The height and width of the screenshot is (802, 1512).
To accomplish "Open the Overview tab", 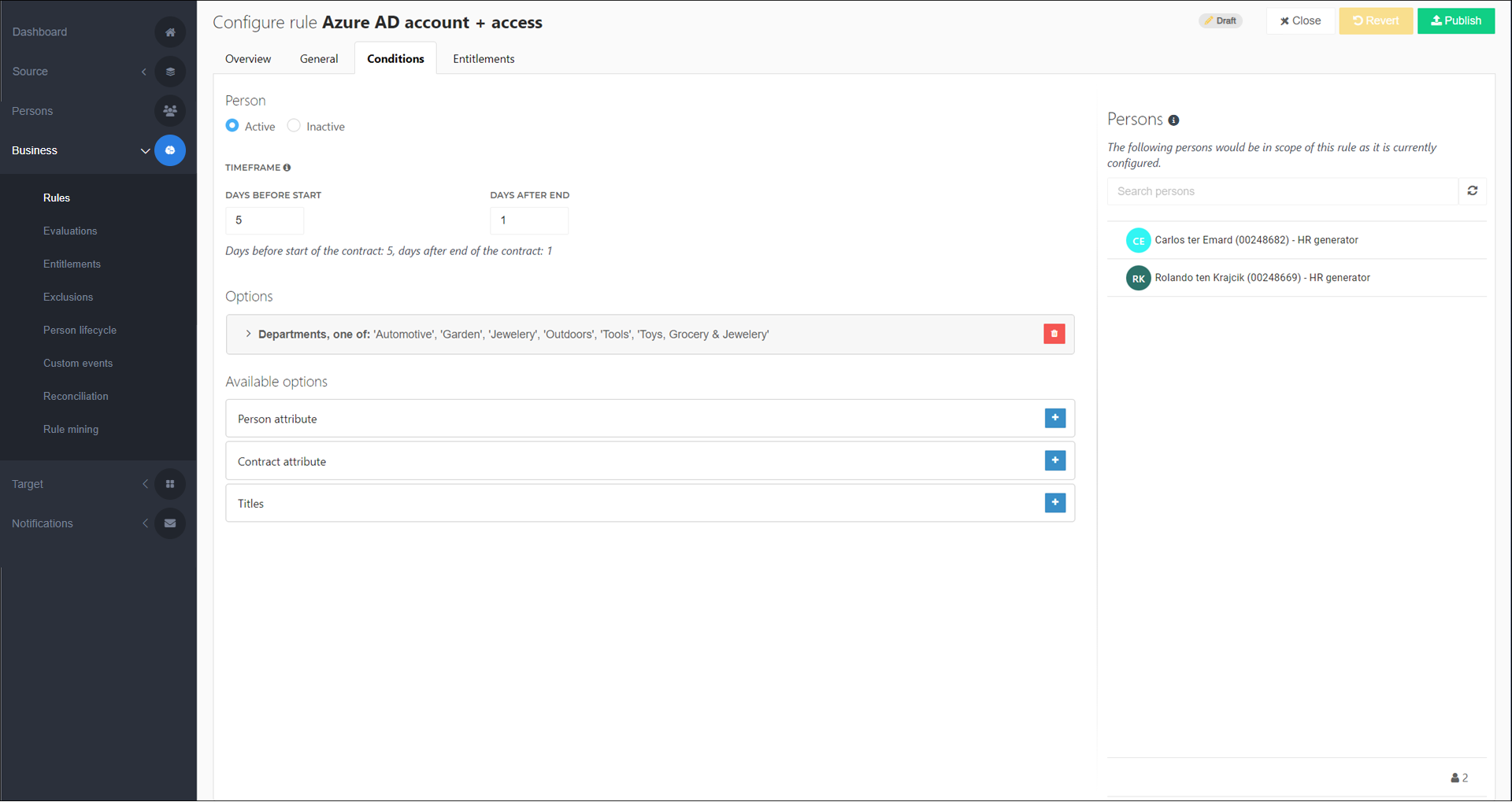I will (x=248, y=59).
